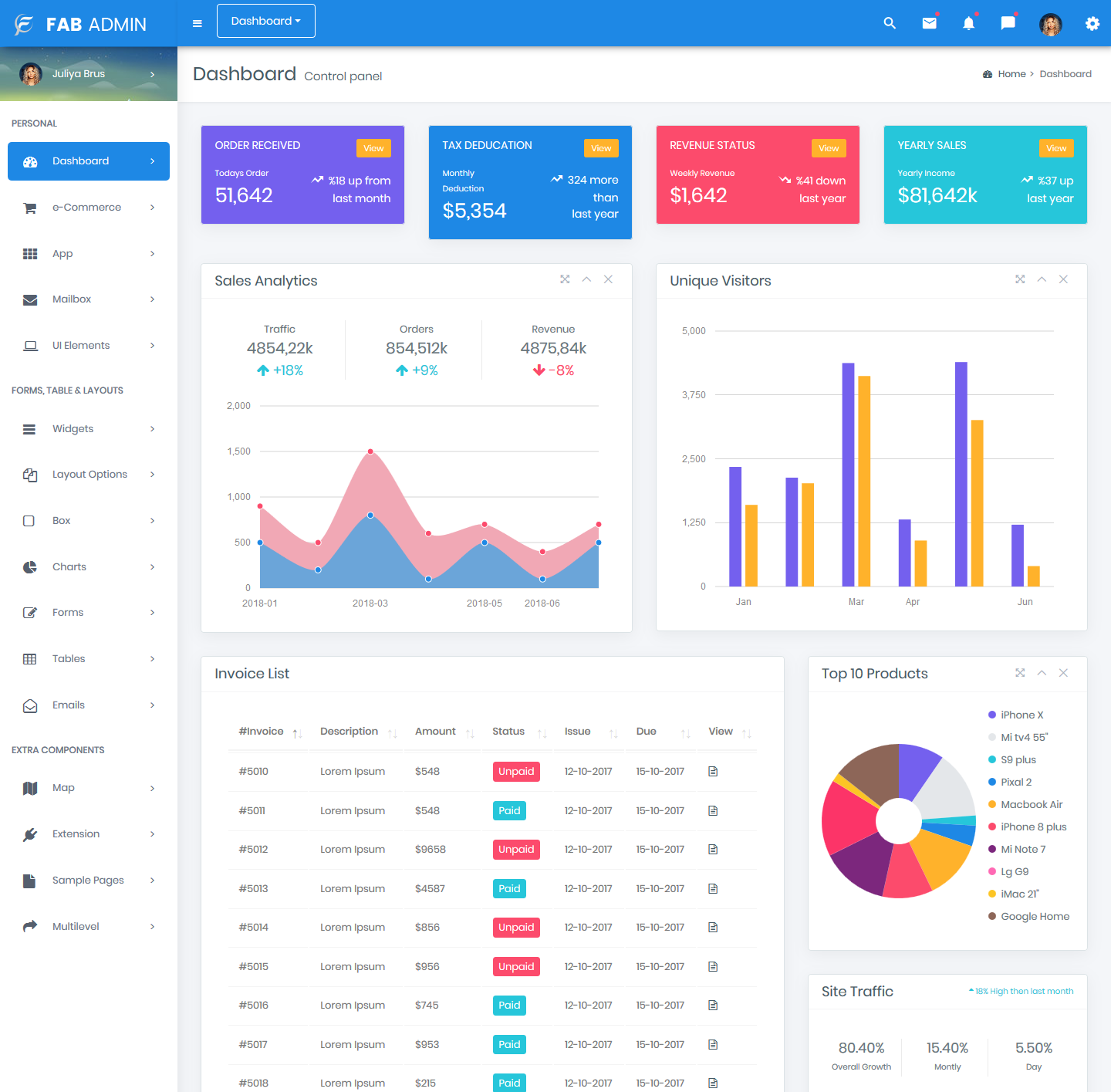Open the document icon for invoice #5013

point(713,888)
